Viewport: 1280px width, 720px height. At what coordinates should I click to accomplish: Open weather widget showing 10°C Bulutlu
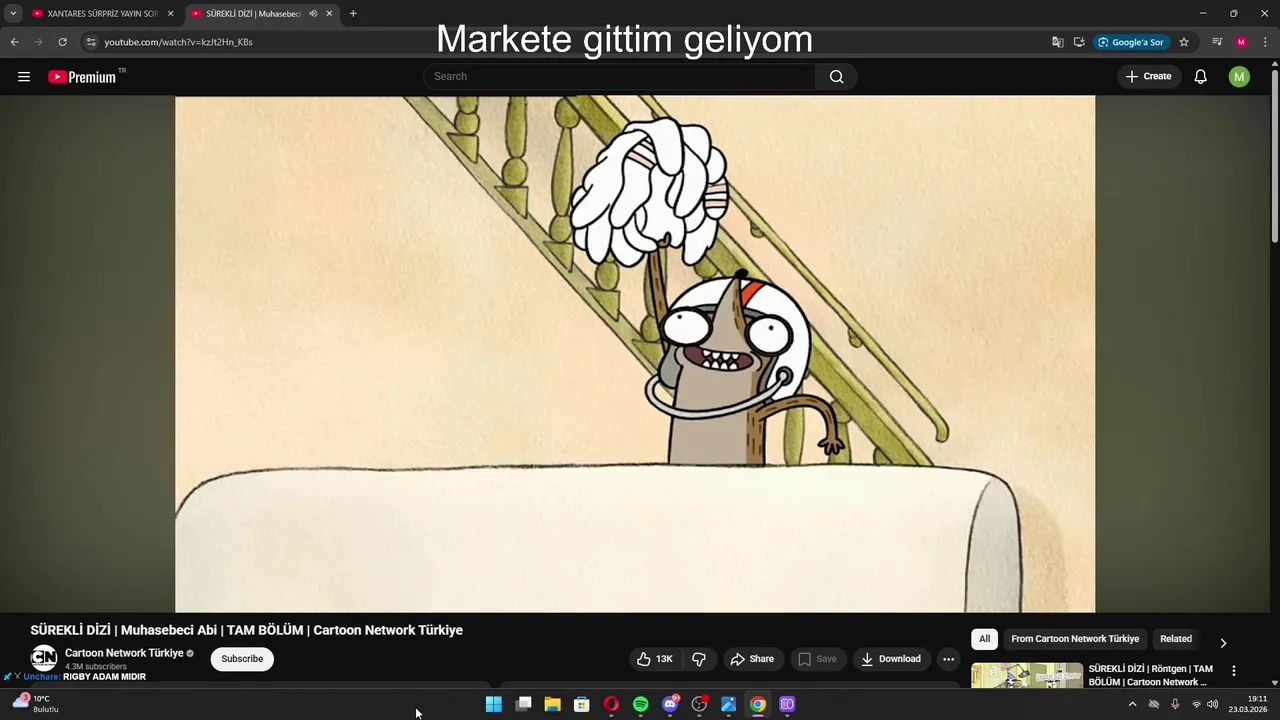coord(36,704)
